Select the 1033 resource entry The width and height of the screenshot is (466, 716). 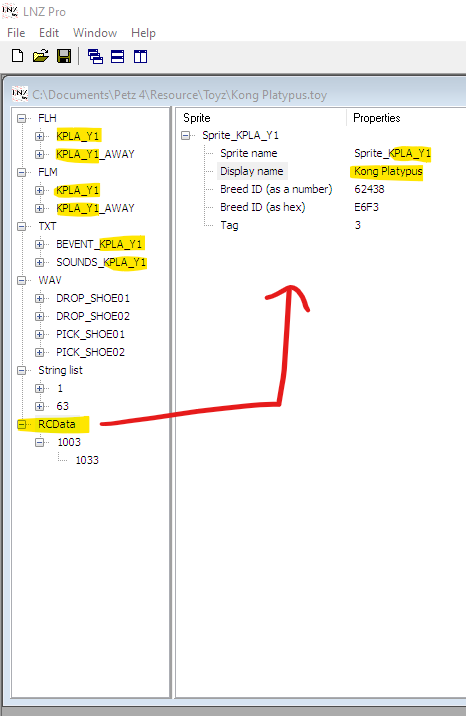(87, 460)
